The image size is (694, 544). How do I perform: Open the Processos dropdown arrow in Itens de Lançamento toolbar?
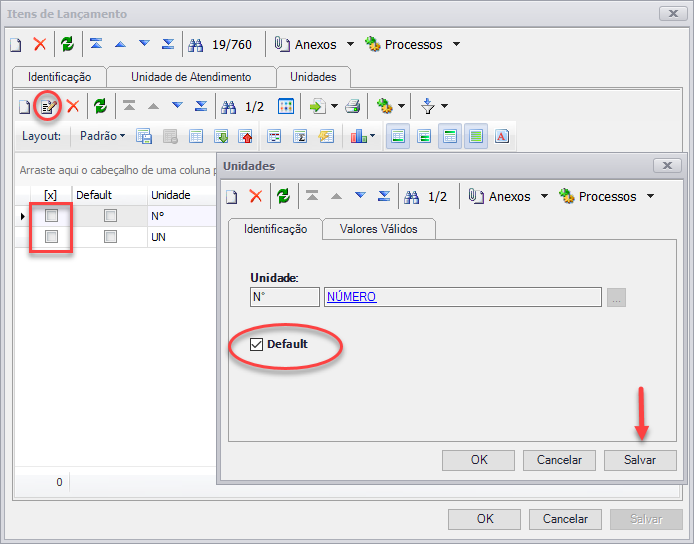click(x=456, y=44)
